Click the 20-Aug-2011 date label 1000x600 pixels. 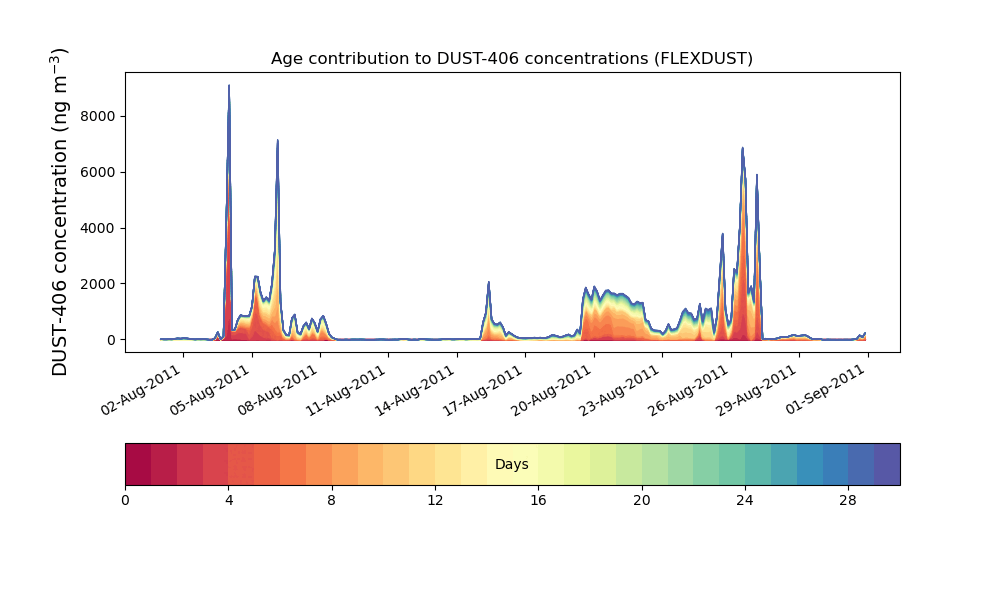(552, 391)
